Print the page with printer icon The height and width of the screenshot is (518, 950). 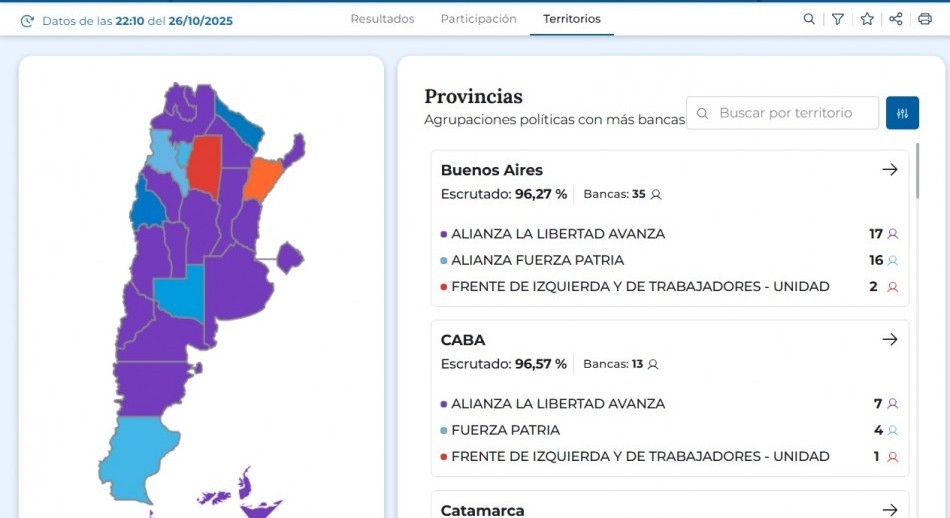925,19
